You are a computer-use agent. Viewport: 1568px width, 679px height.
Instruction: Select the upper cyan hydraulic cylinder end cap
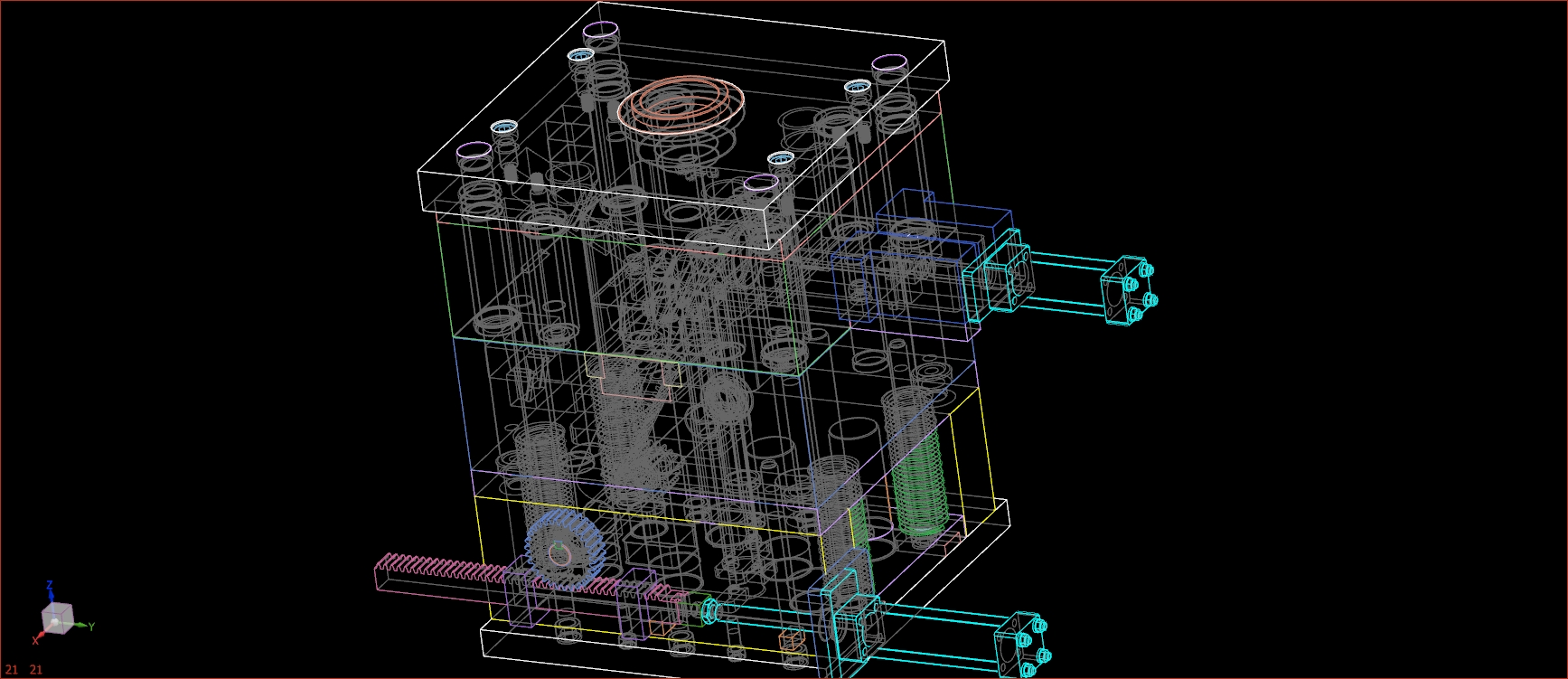(x=1129, y=291)
